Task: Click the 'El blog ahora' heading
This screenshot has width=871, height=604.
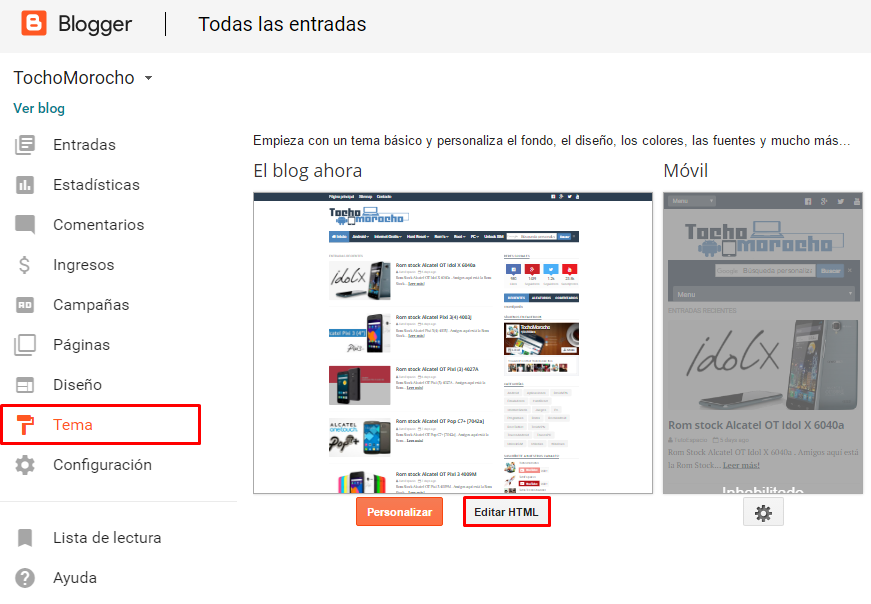Action: coord(307,171)
